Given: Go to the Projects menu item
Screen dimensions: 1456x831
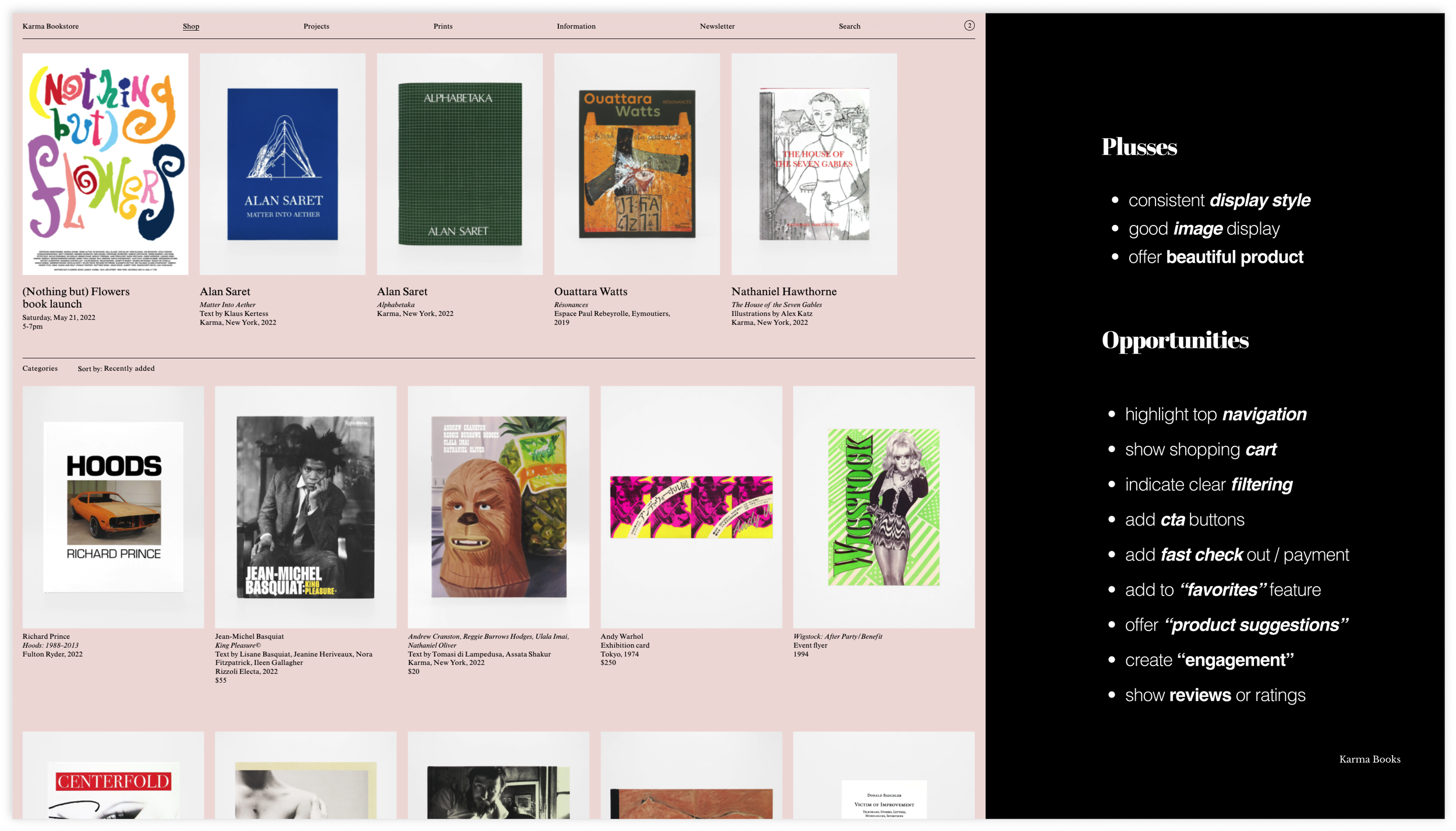Looking at the screenshot, I should click(x=316, y=26).
